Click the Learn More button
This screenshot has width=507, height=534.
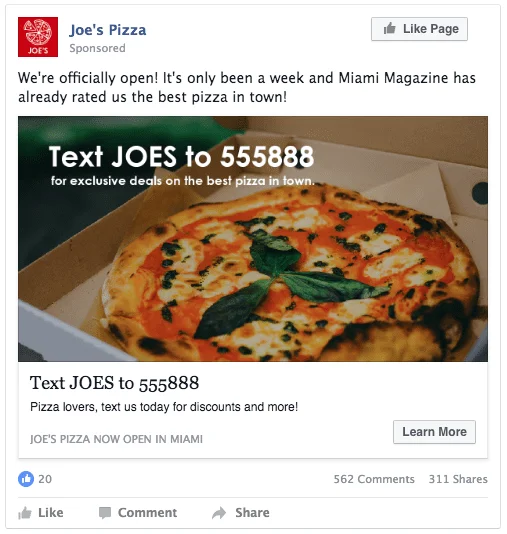434,432
